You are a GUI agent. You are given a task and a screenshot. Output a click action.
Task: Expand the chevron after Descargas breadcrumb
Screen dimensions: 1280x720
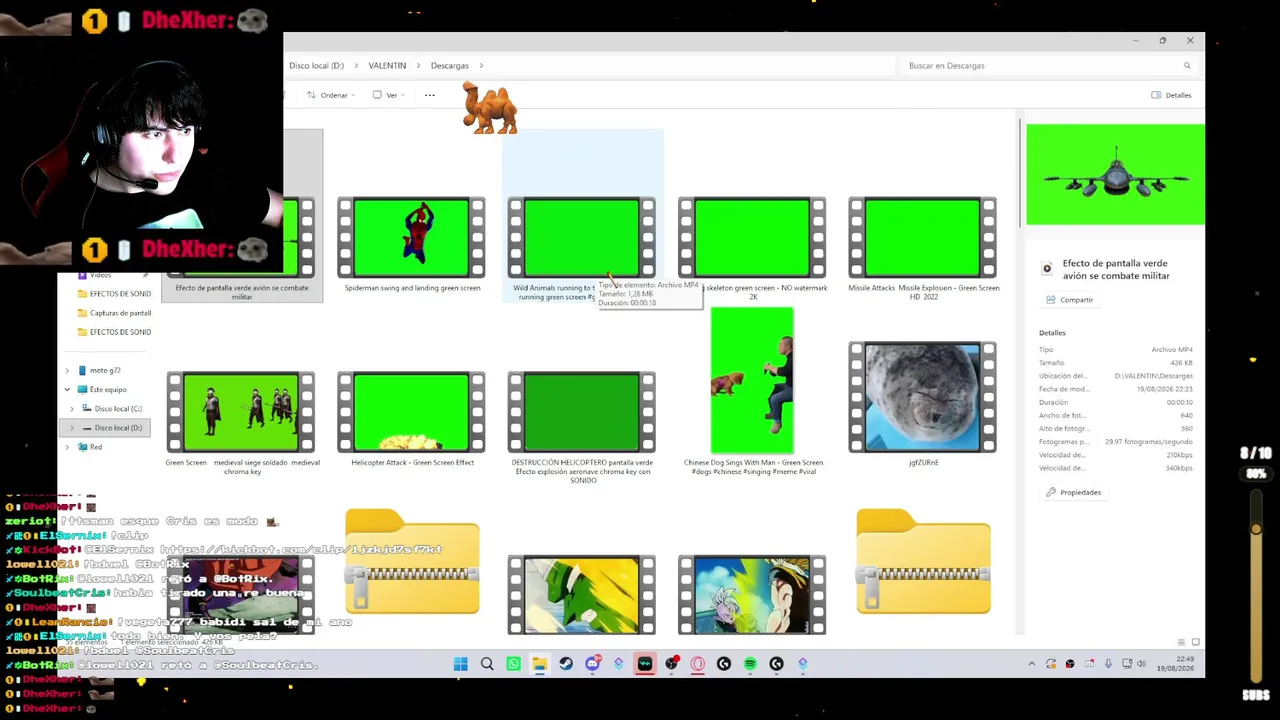point(481,66)
